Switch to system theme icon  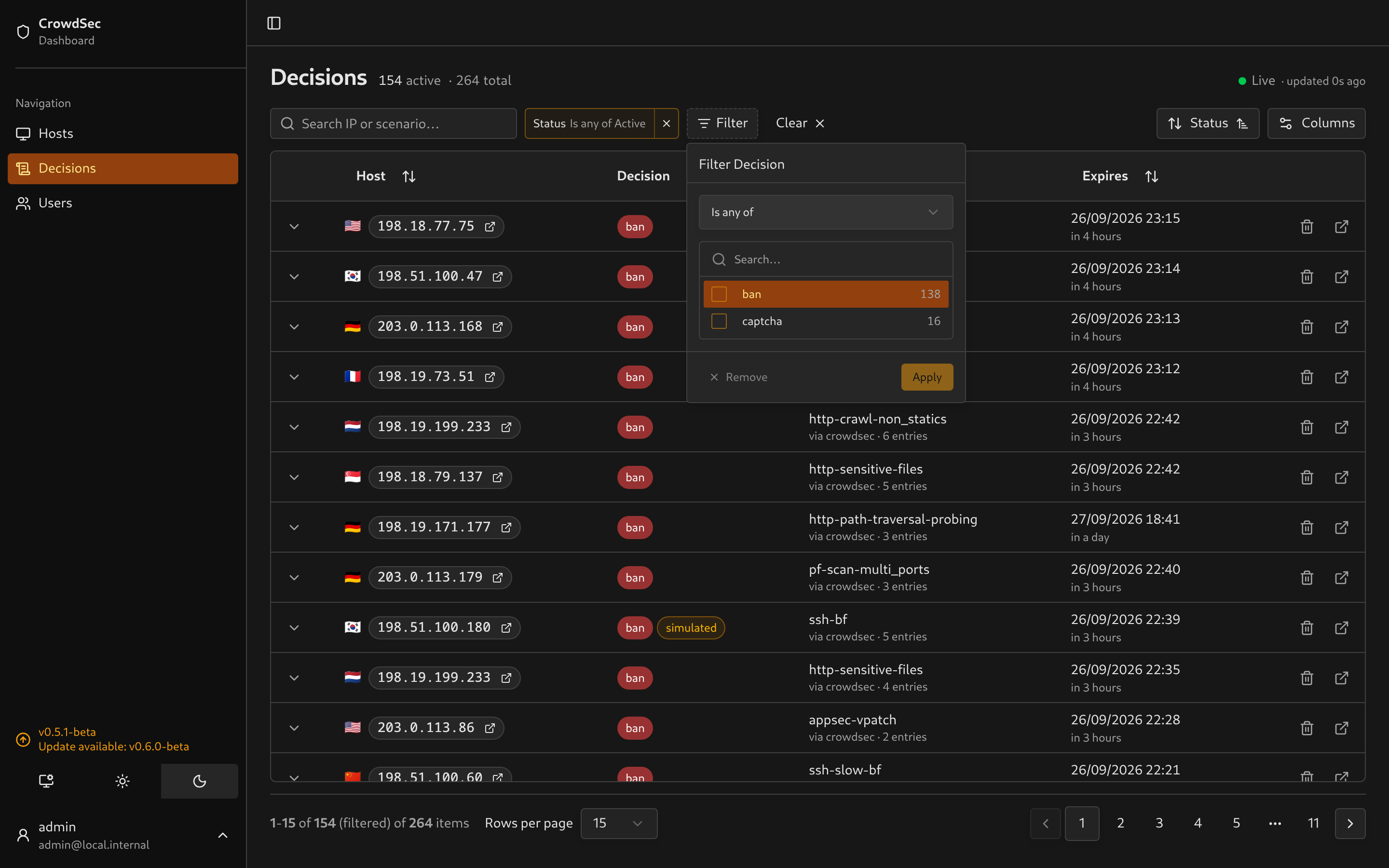click(x=46, y=781)
